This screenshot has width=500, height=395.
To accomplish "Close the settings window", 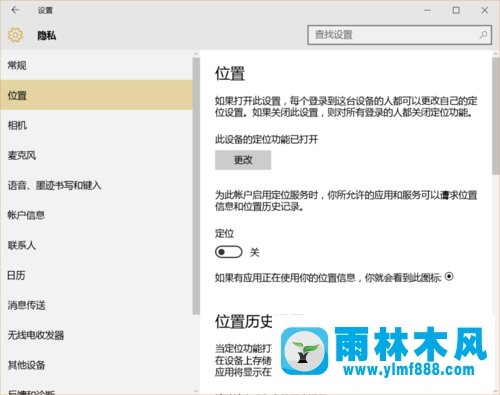I will click(485, 10).
